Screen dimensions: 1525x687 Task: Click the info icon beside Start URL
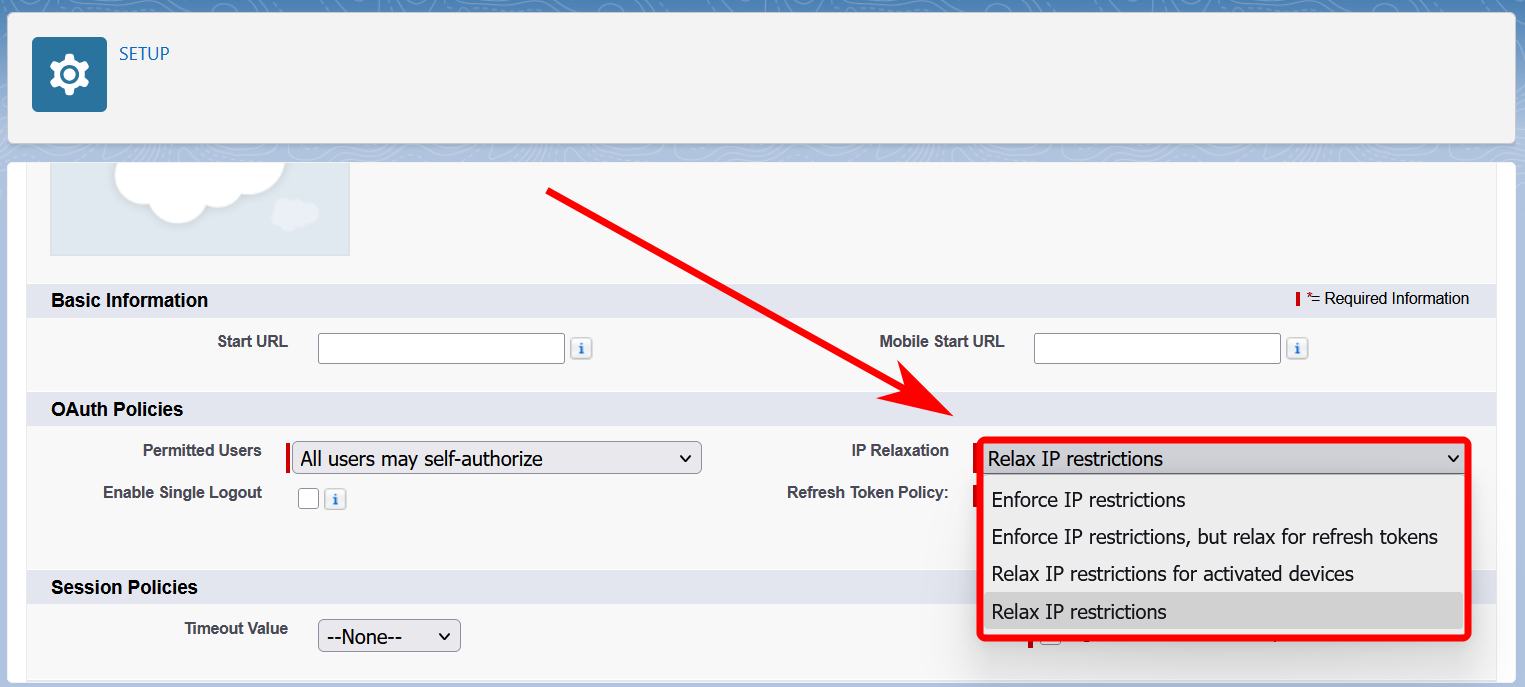(x=581, y=349)
